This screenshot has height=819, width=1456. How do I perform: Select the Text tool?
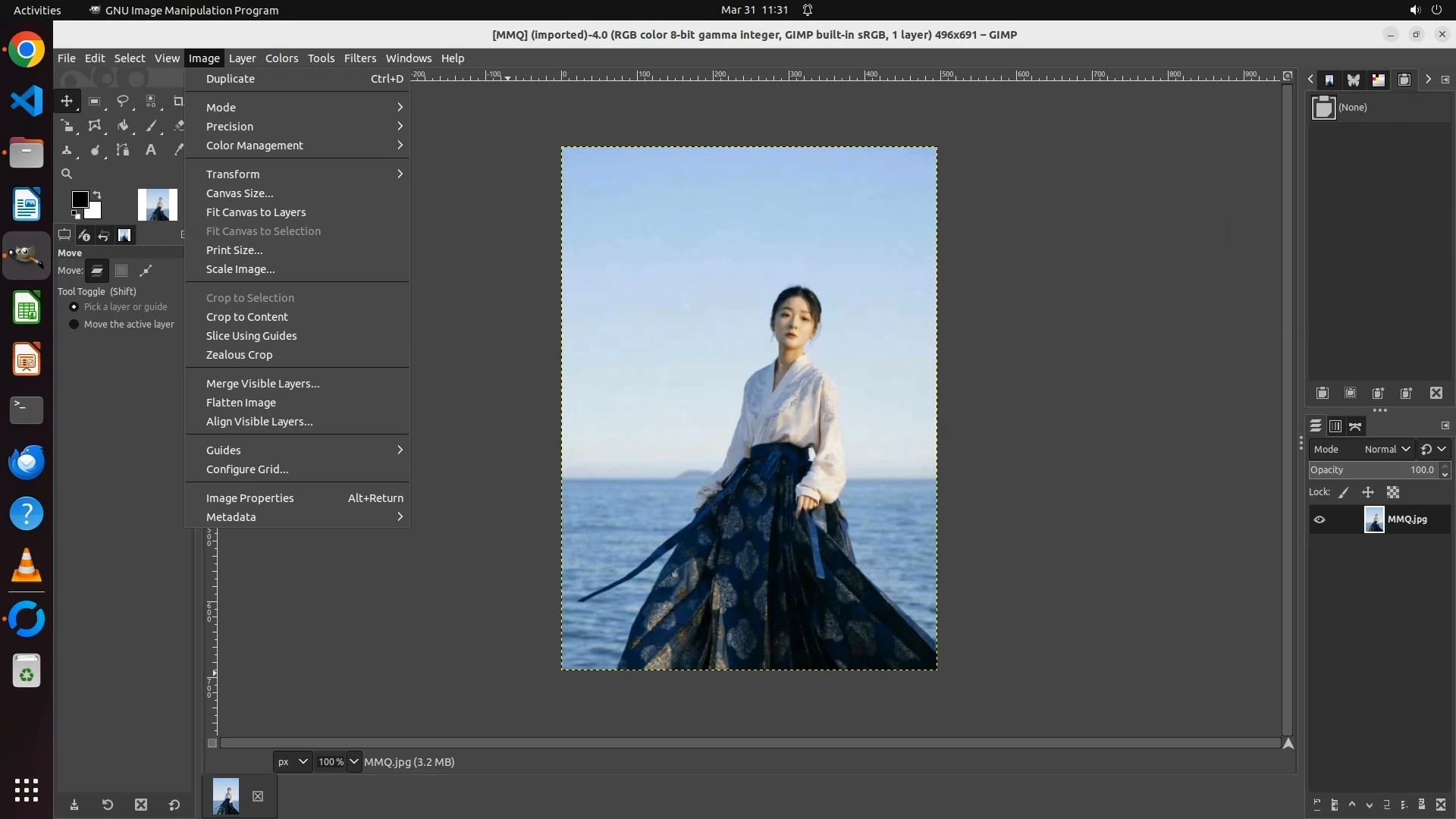pos(151,150)
